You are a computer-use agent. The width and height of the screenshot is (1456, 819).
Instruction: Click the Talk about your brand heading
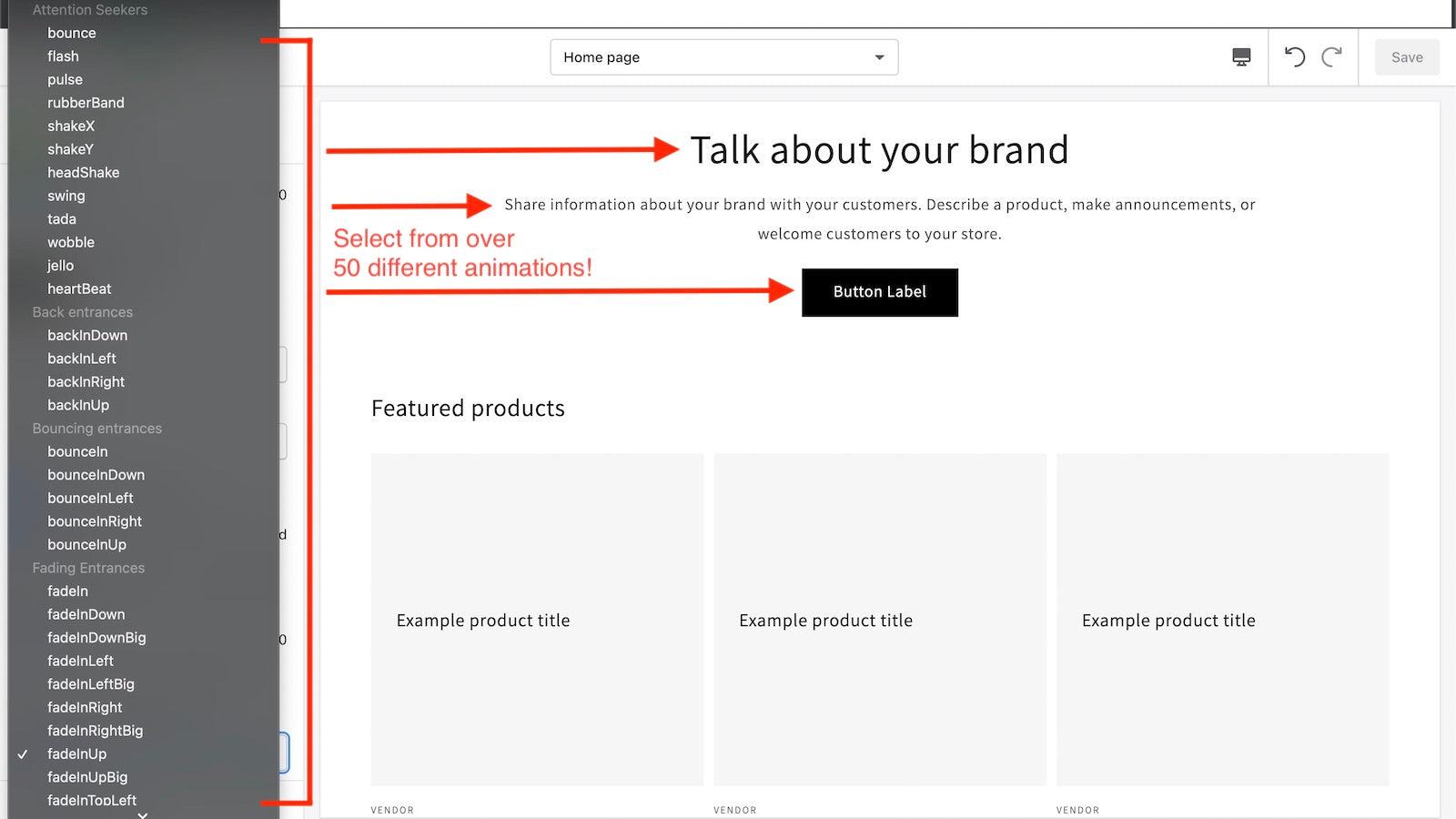coord(879,150)
